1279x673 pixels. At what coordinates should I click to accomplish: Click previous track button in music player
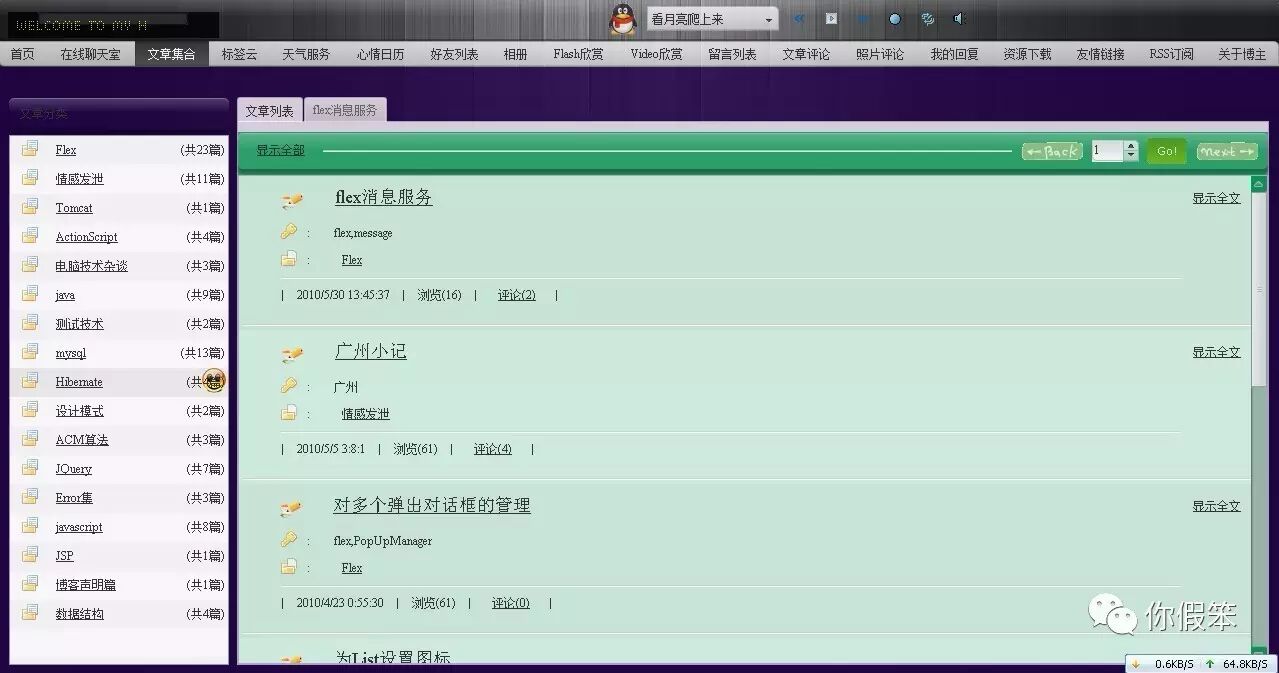click(x=800, y=19)
